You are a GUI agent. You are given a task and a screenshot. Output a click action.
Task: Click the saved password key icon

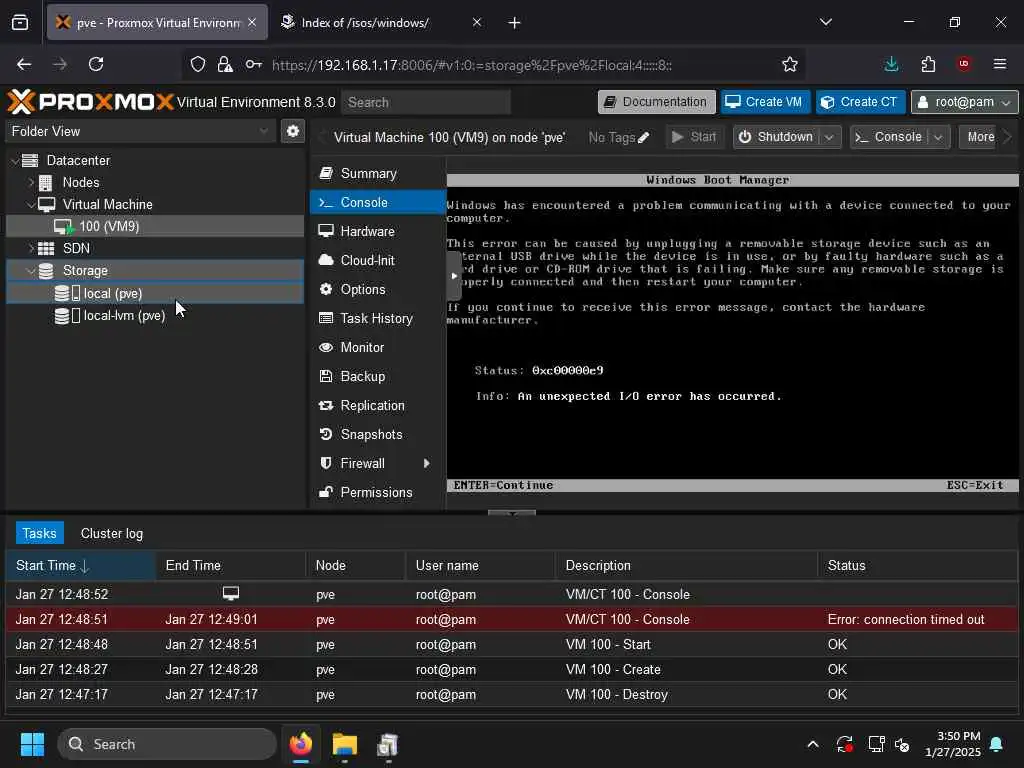253,64
